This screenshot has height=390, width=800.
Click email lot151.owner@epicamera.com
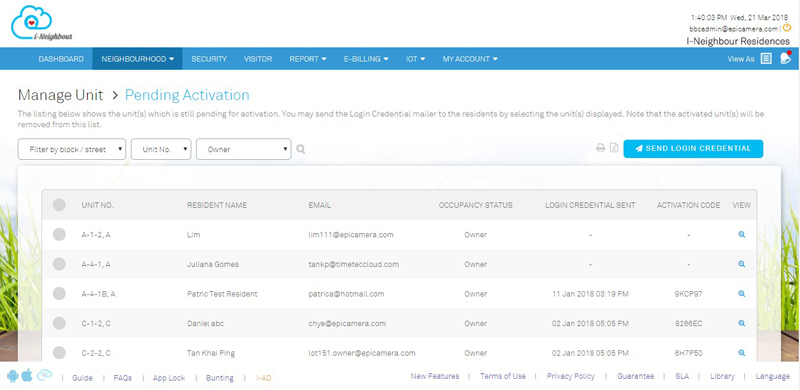coord(362,353)
